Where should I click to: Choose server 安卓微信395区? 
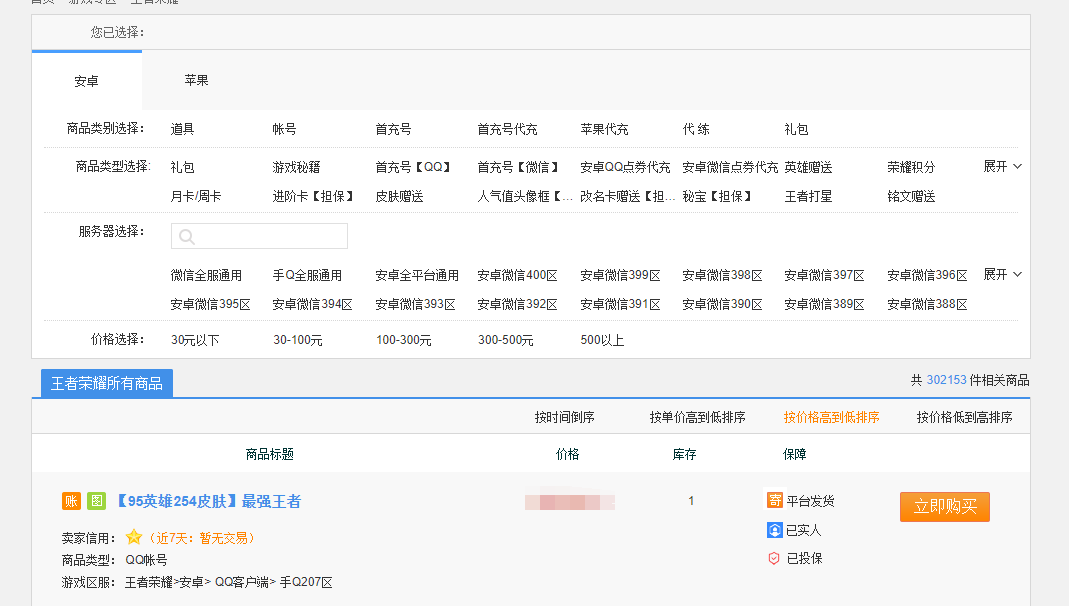point(211,304)
